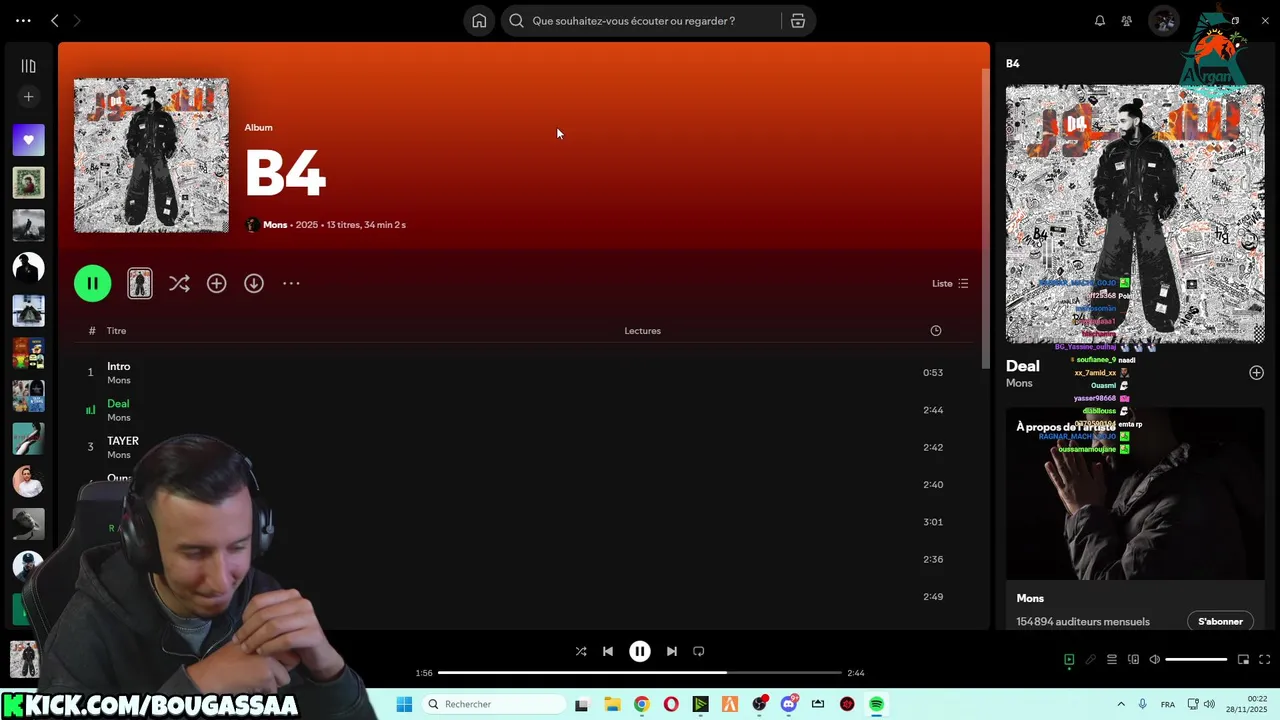Adjust the Spotify volume slider
This screenshot has height=720, width=1280.
[x=1196, y=660]
